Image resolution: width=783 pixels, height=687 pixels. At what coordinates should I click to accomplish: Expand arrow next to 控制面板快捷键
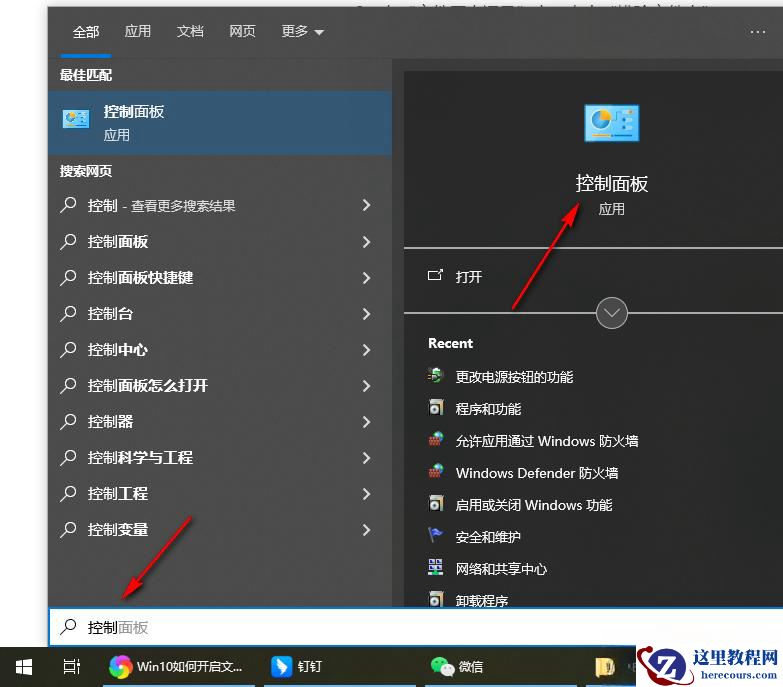point(366,278)
